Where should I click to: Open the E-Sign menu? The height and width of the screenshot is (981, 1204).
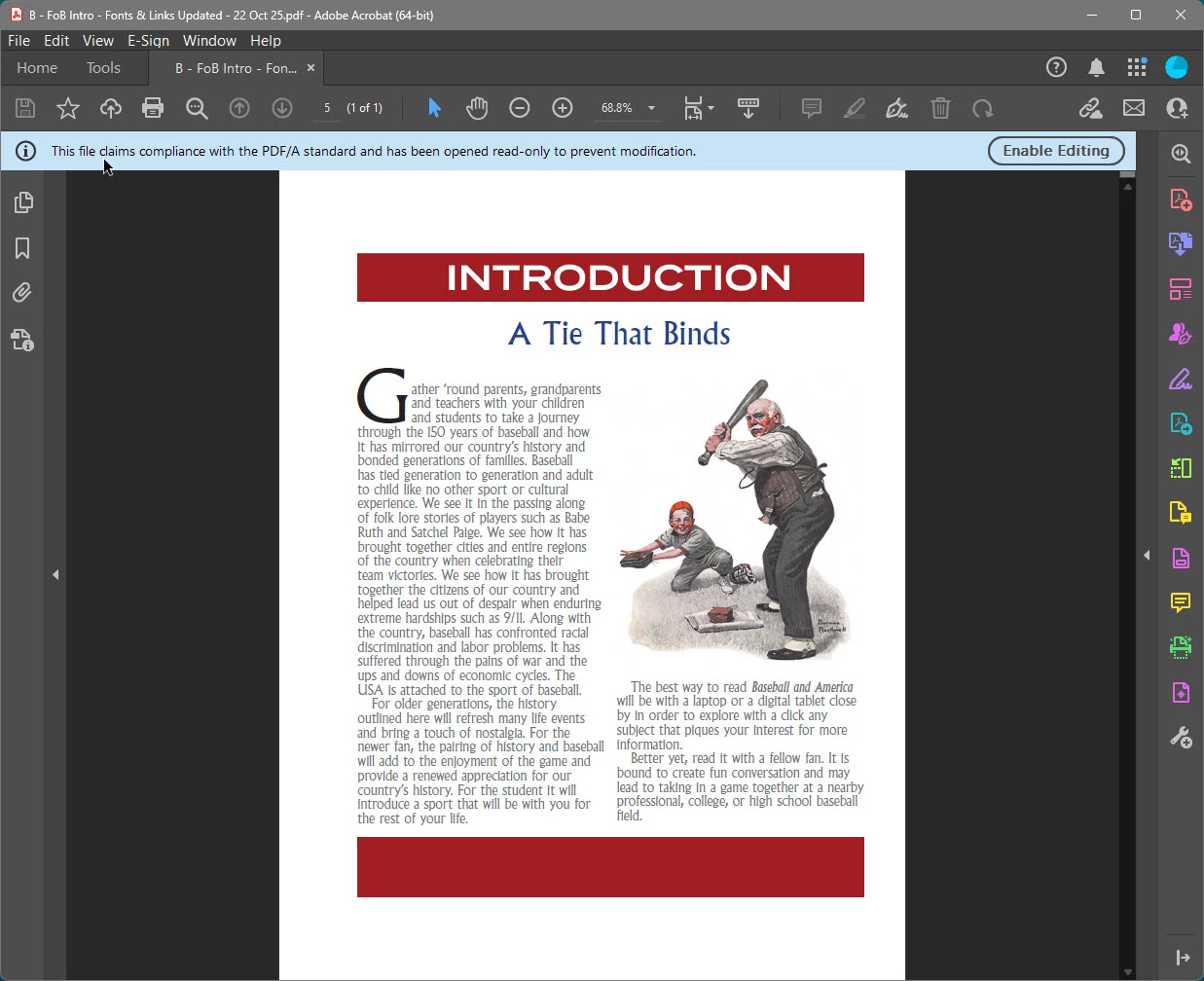tap(148, 40)
